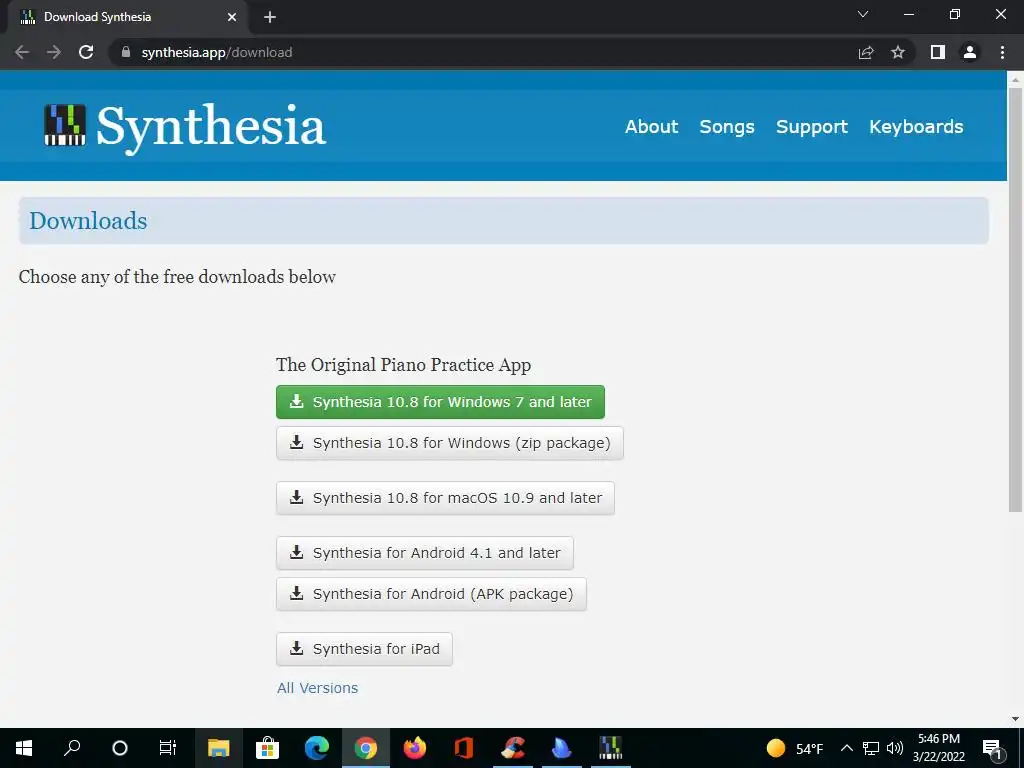This screenshot has height=768, width=1024.
Task: Download Synthesia 10.8 for macOS 10.9
Action: (445, 498)
